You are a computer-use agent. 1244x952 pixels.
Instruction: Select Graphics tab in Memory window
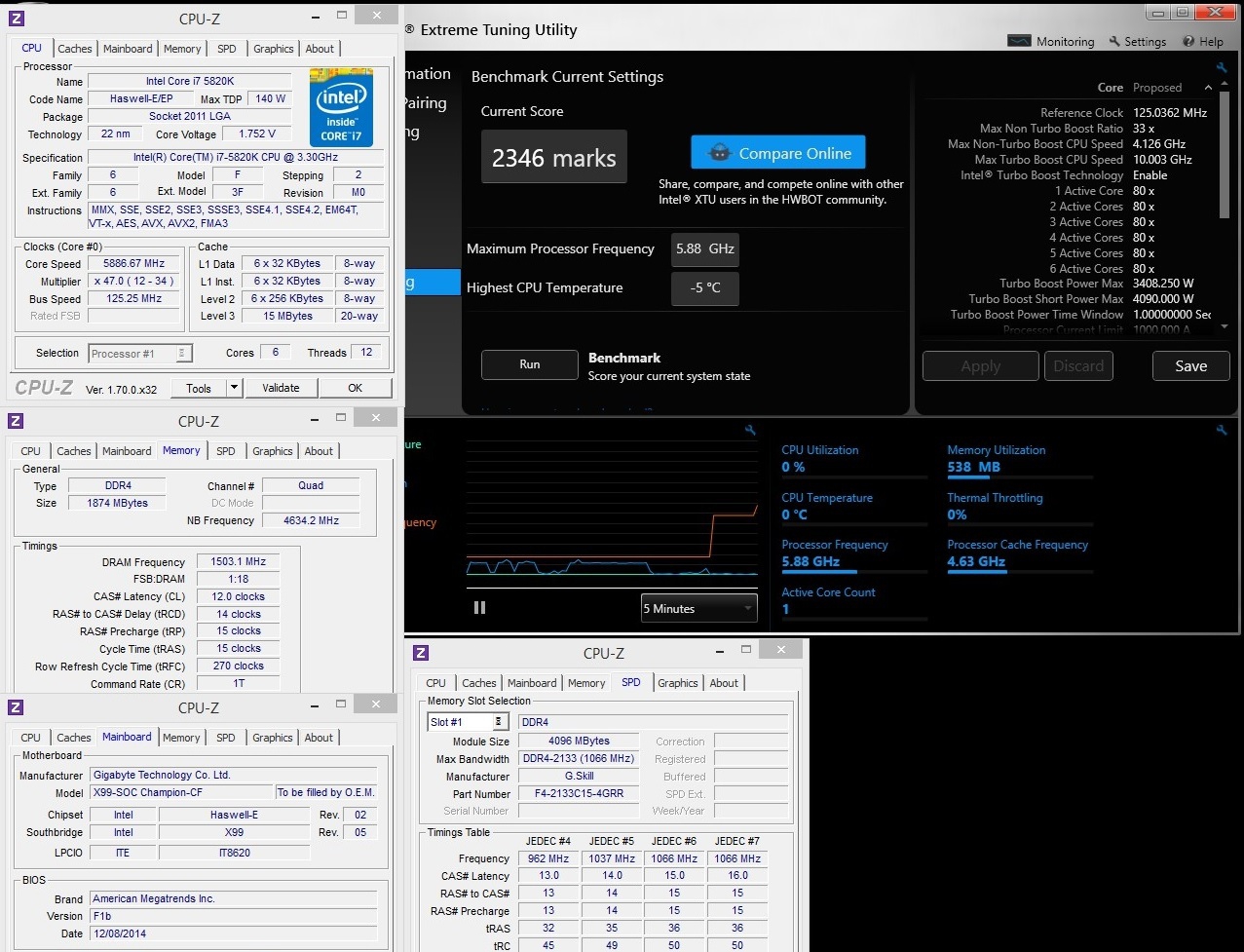pyautogui.click(x=273, y=451)
